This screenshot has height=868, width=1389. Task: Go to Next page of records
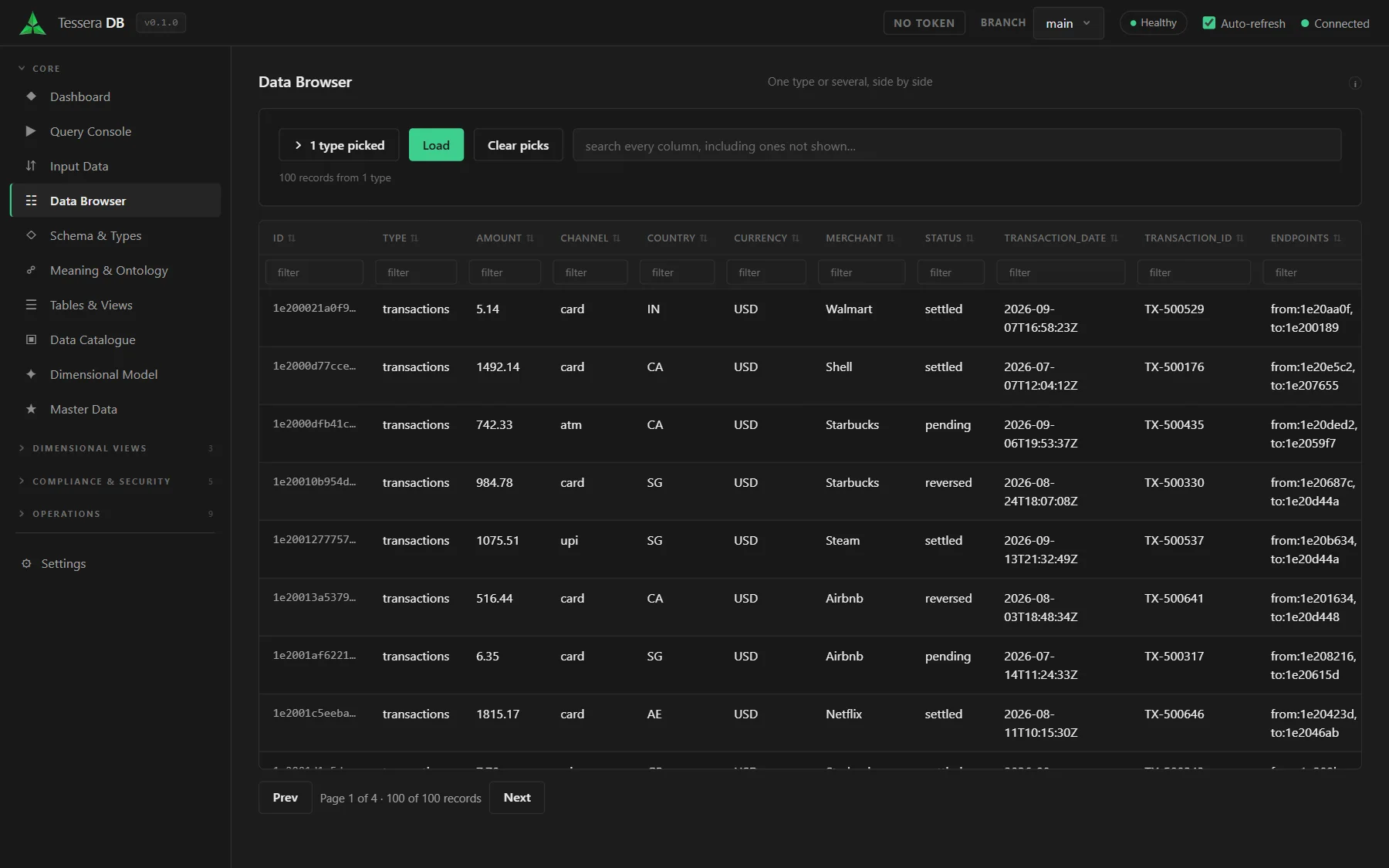(517, 798)
